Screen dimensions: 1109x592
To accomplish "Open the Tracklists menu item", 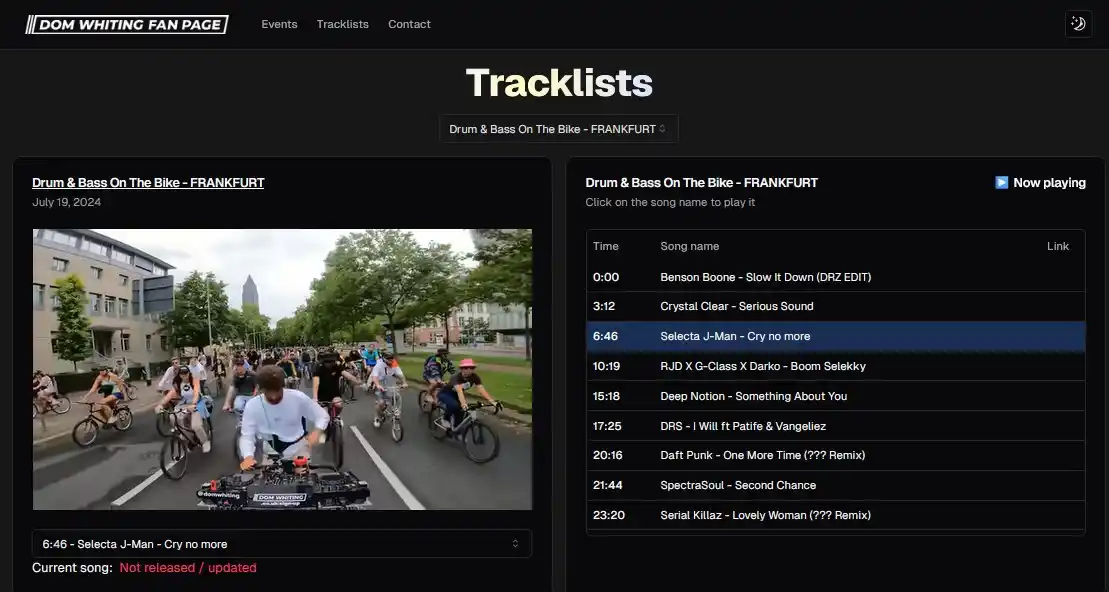I will click(342, 24).
